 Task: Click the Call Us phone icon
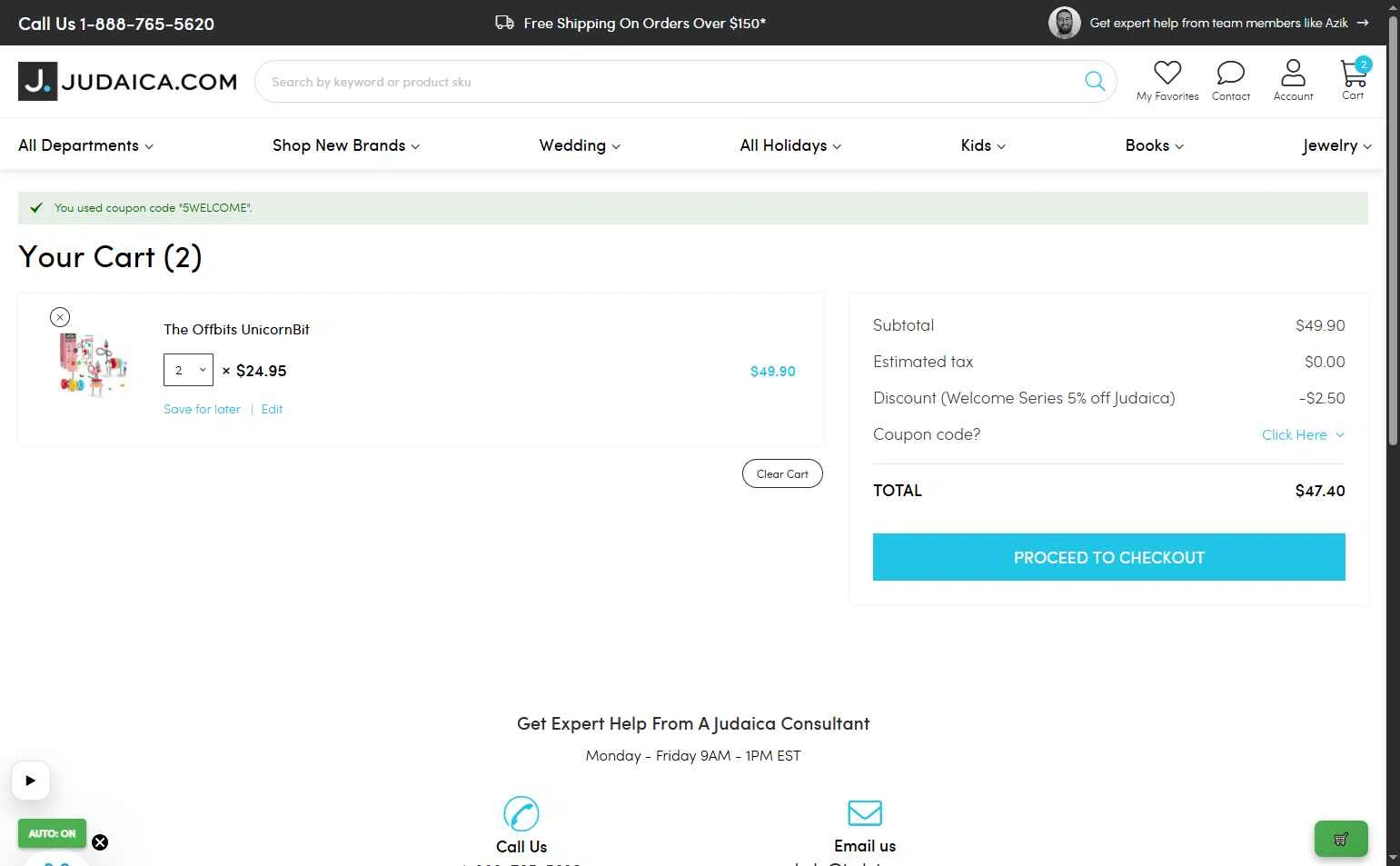tap(521, 813)
